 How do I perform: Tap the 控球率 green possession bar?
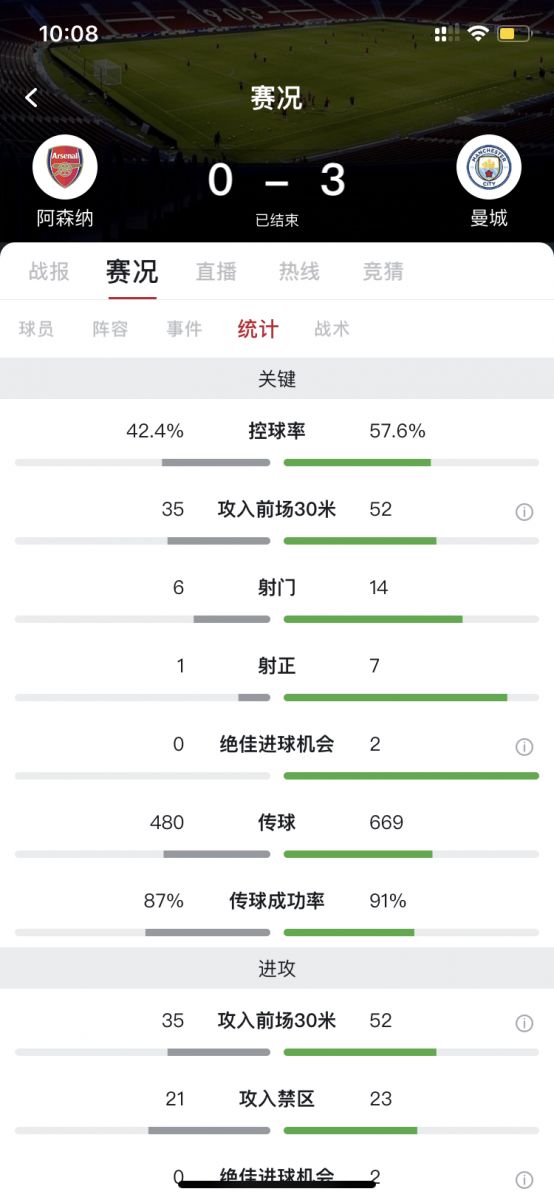click(x=357, y=463)
